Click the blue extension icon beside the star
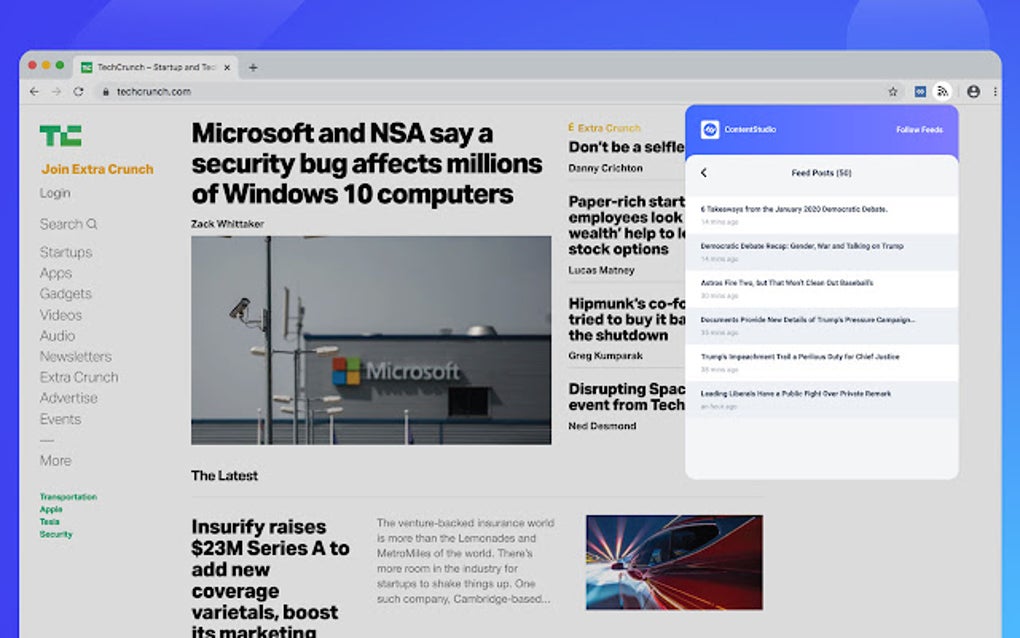This screenshot has width=1020, height=638. click(920, 92)
